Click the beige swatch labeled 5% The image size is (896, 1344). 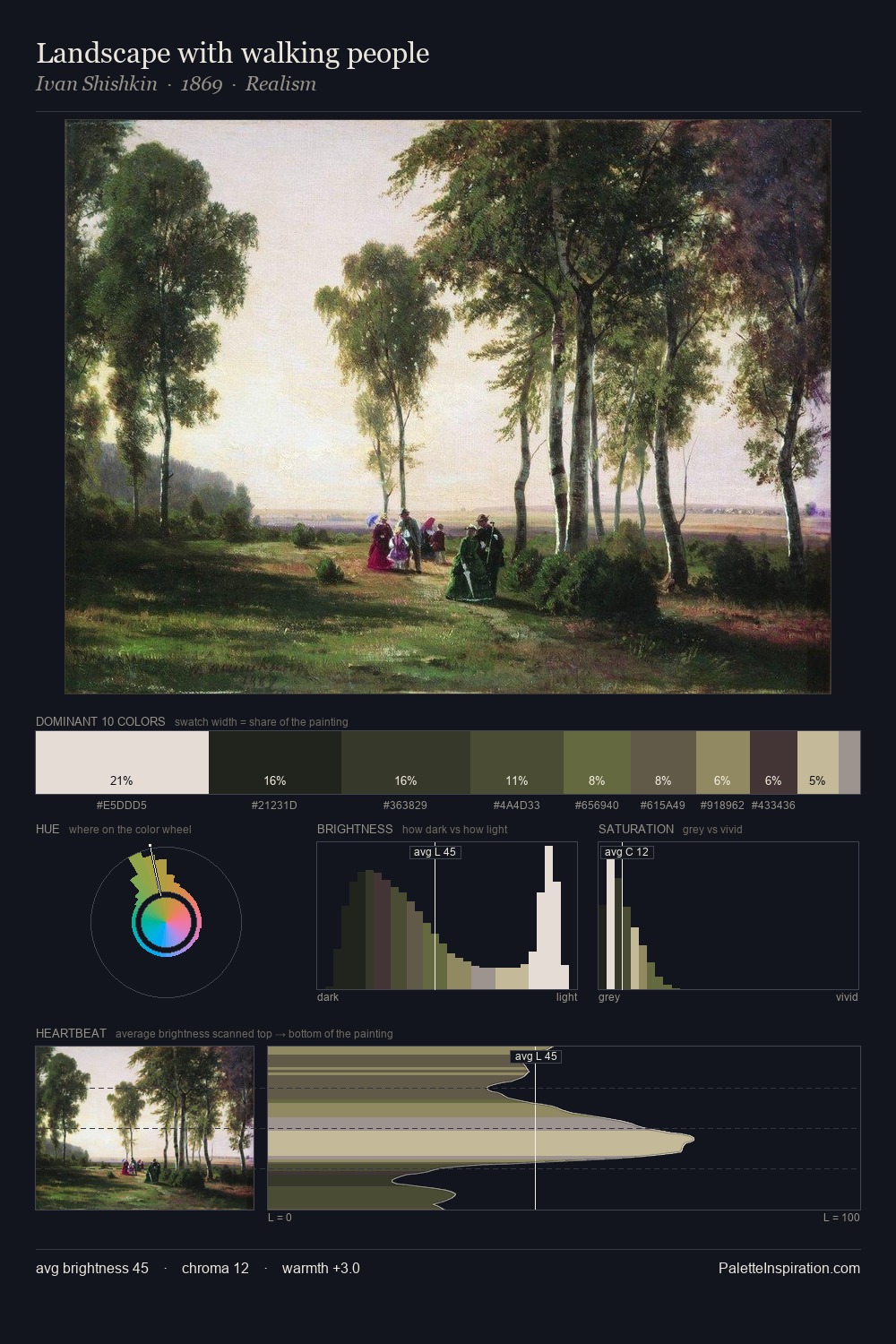coord(818,762)
